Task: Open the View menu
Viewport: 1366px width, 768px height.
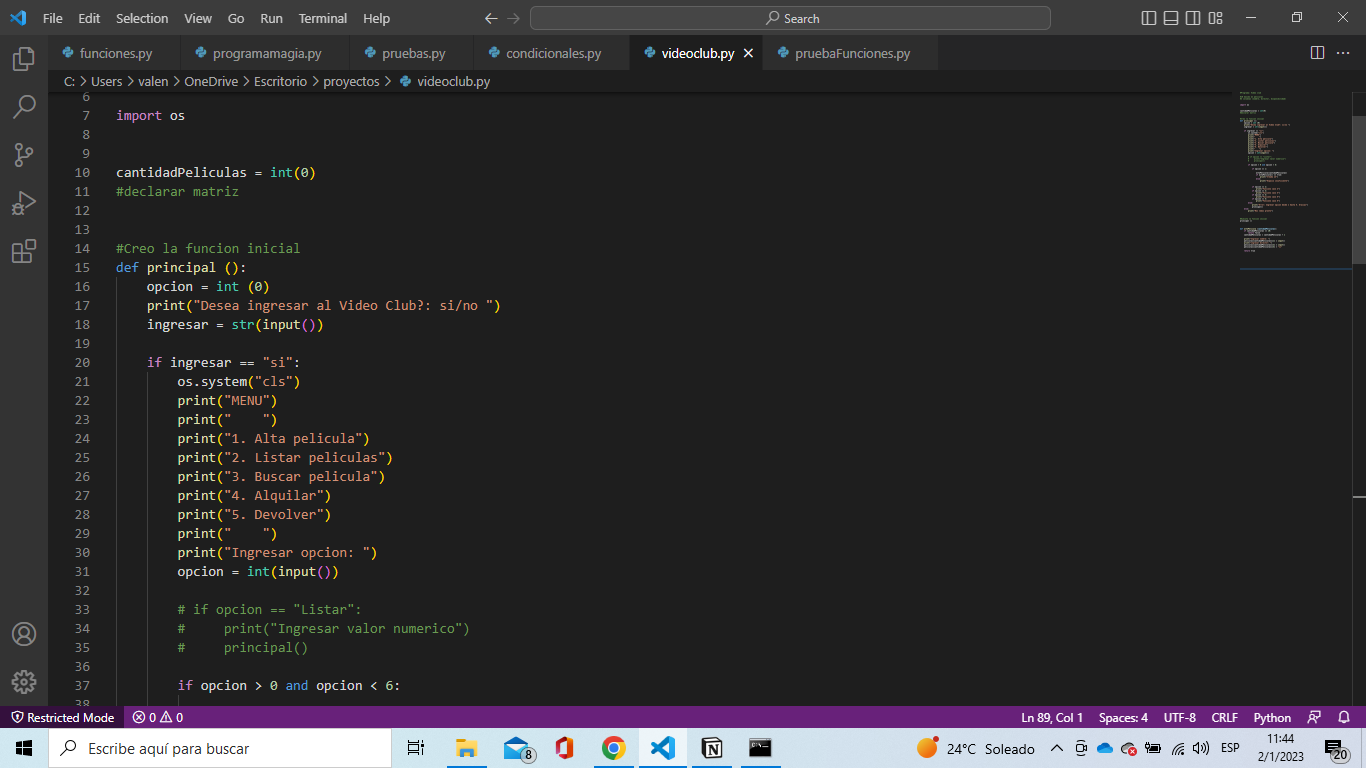Action: 198,18
